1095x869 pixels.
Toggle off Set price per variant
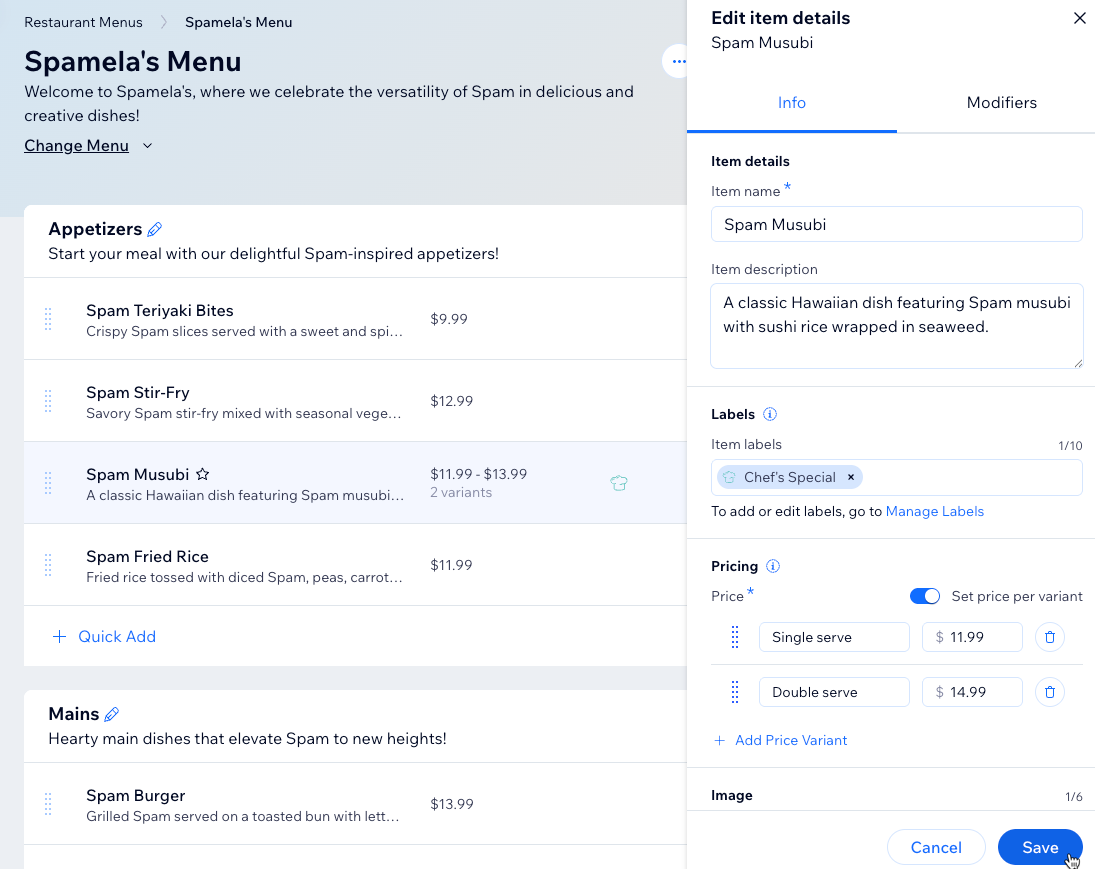(x=925, y=596)
